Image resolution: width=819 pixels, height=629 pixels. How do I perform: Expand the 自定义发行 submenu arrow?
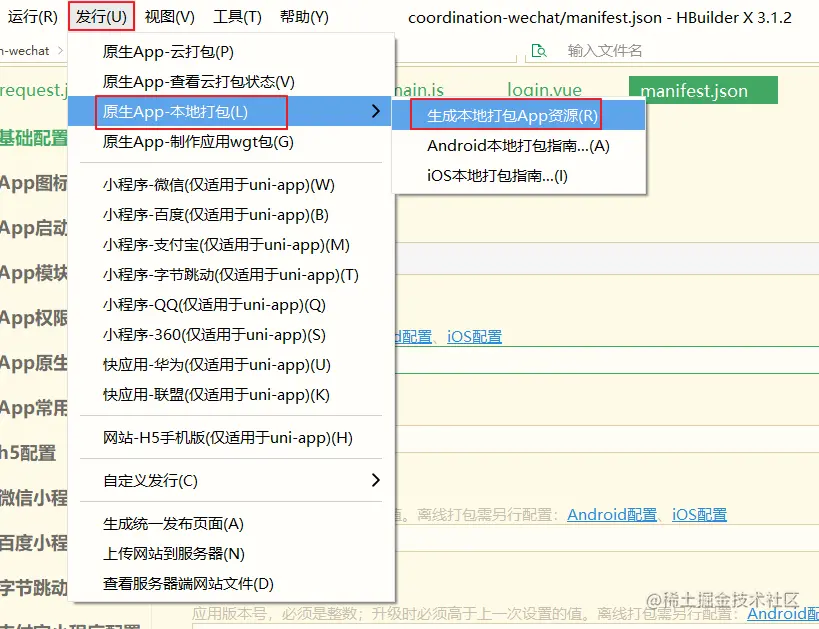[x=375, y=480]
